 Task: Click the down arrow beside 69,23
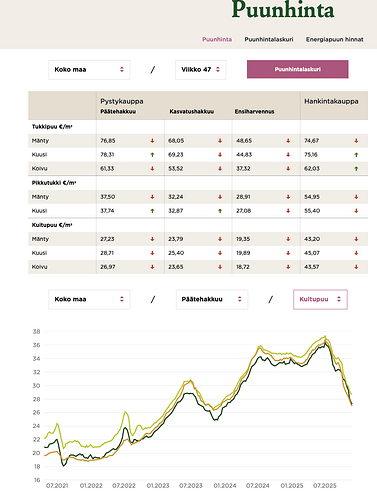tap(220, 155)
